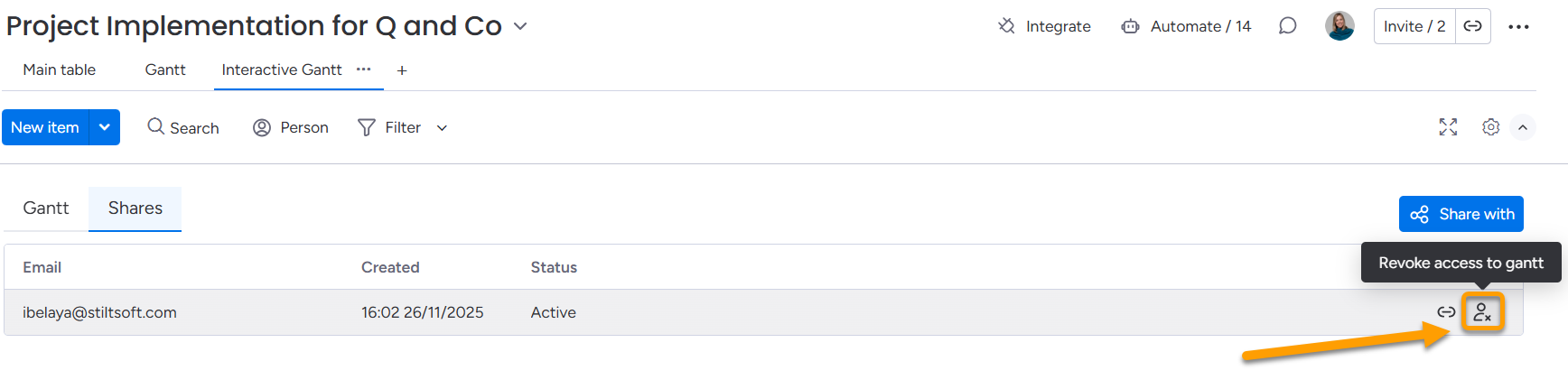Open the view settings gear icon

click(x=1490, y=127)
